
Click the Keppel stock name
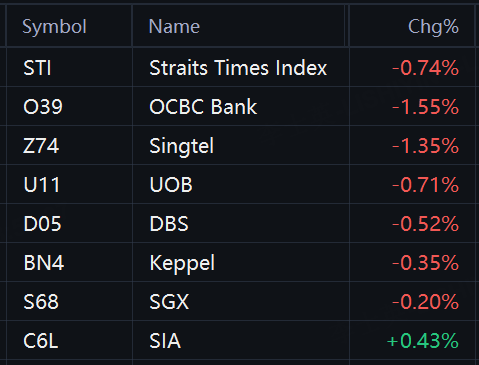coord(182,264)
